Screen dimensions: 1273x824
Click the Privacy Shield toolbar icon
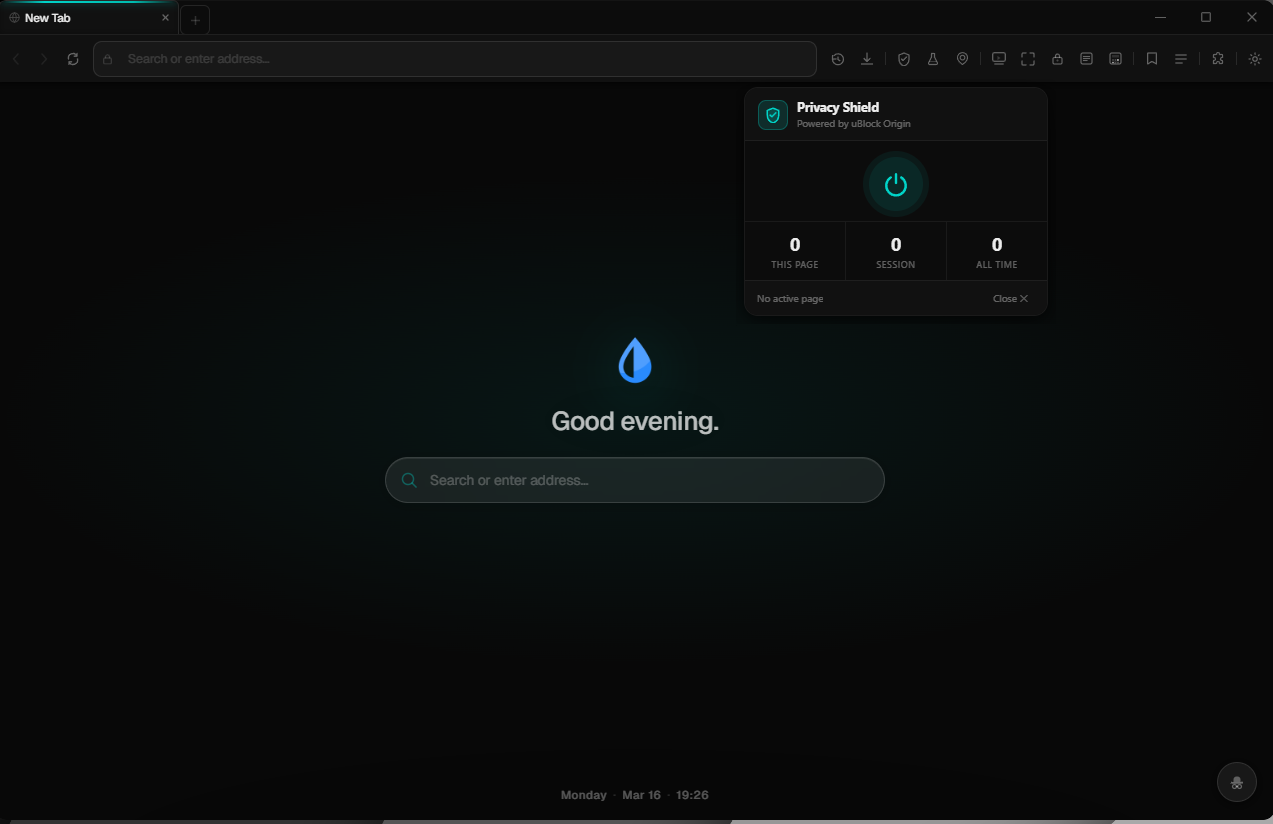click(x=903, y=58)
